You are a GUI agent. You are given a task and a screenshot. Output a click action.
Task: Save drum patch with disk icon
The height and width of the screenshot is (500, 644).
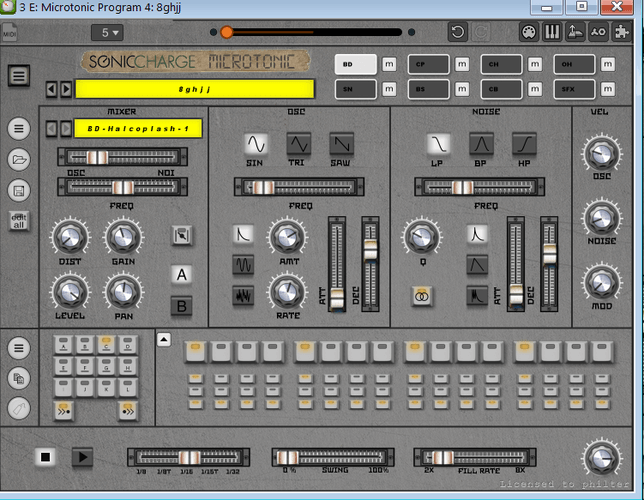(x=19, y=191)
